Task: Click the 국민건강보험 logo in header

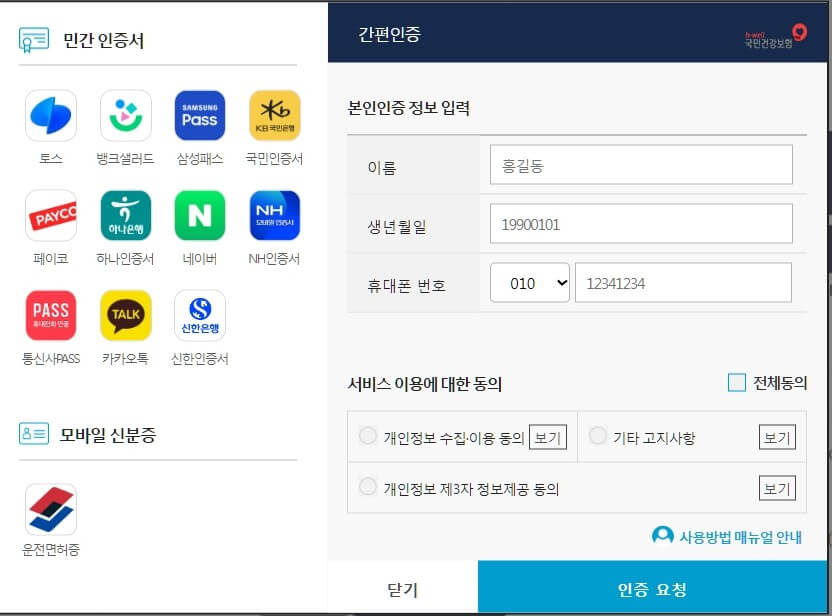Action: (775, 36)
